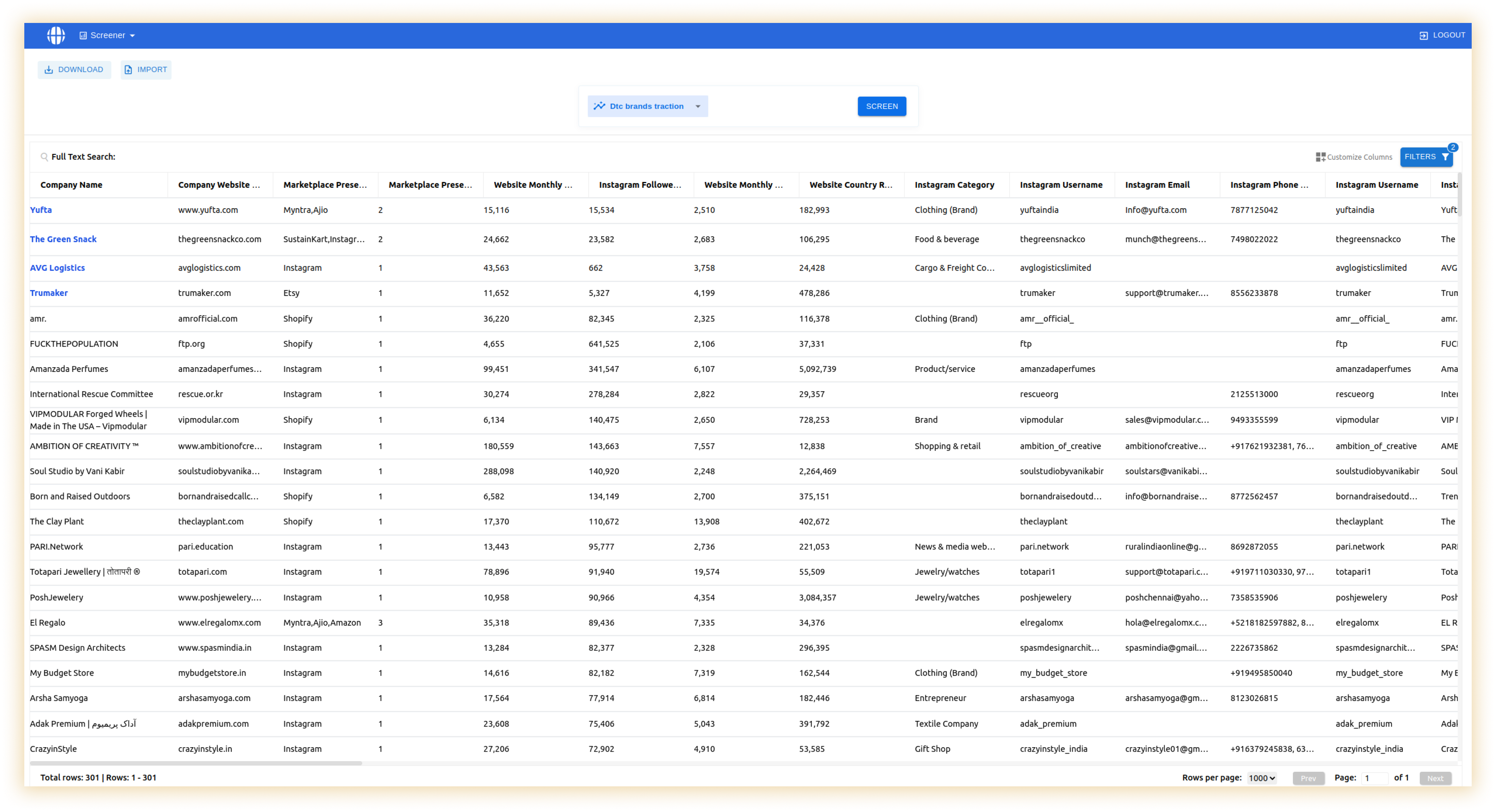Image resolution: width=1496 pixels, height=812 pixels.
Task: Click the Arsha Samyoga row name
Action: [59, 699]
